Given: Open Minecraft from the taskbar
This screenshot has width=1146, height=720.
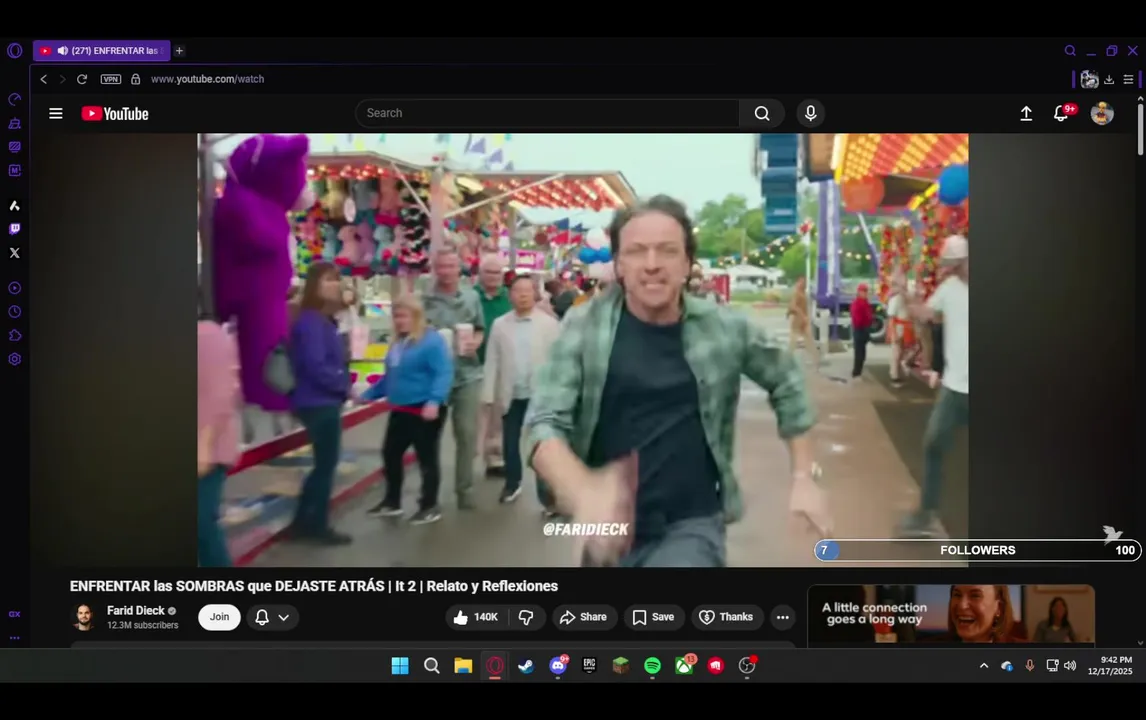Looking at the screenshot, I should (621, 665).
